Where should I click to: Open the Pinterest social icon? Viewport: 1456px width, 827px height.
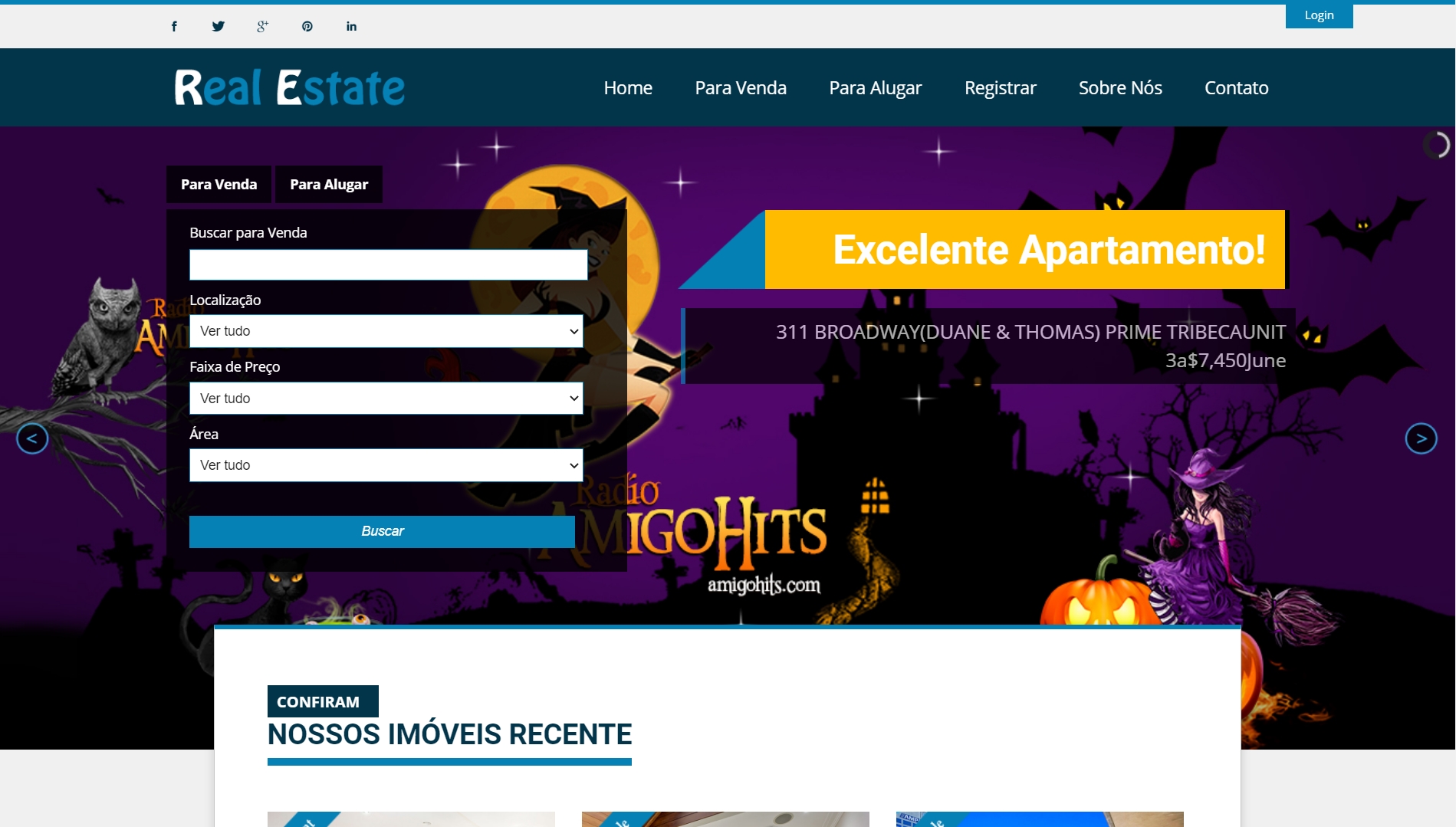tap(307, 27)
